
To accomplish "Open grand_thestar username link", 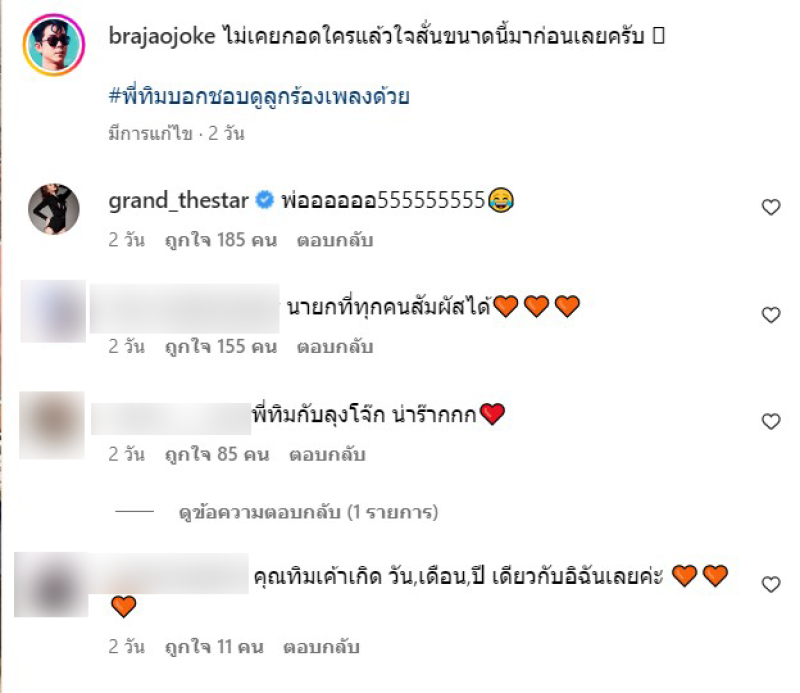I will coord(178,201).
